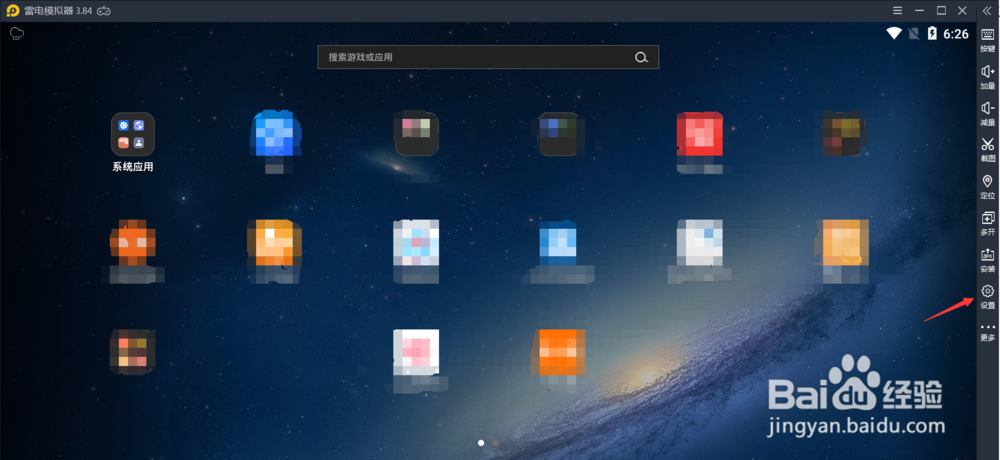The width and height of the screenshot is (1000, 460).
Task: Select the first home page indicator dot
Action: pos(481,442)
